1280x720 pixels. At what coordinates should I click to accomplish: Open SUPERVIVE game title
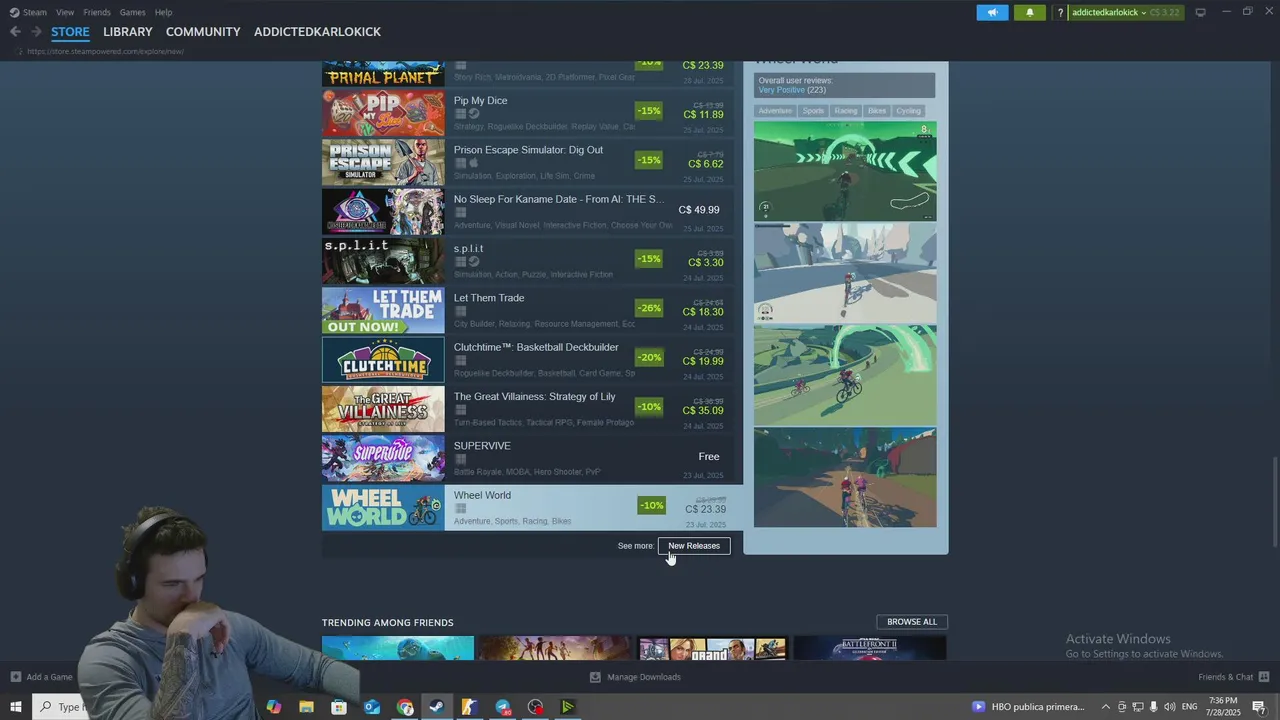coord(482,446)
